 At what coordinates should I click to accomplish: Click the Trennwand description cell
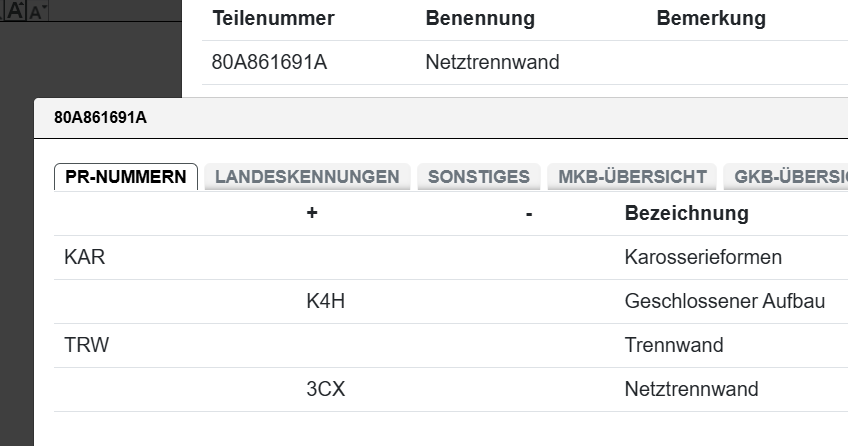click(x=673, y=345)
